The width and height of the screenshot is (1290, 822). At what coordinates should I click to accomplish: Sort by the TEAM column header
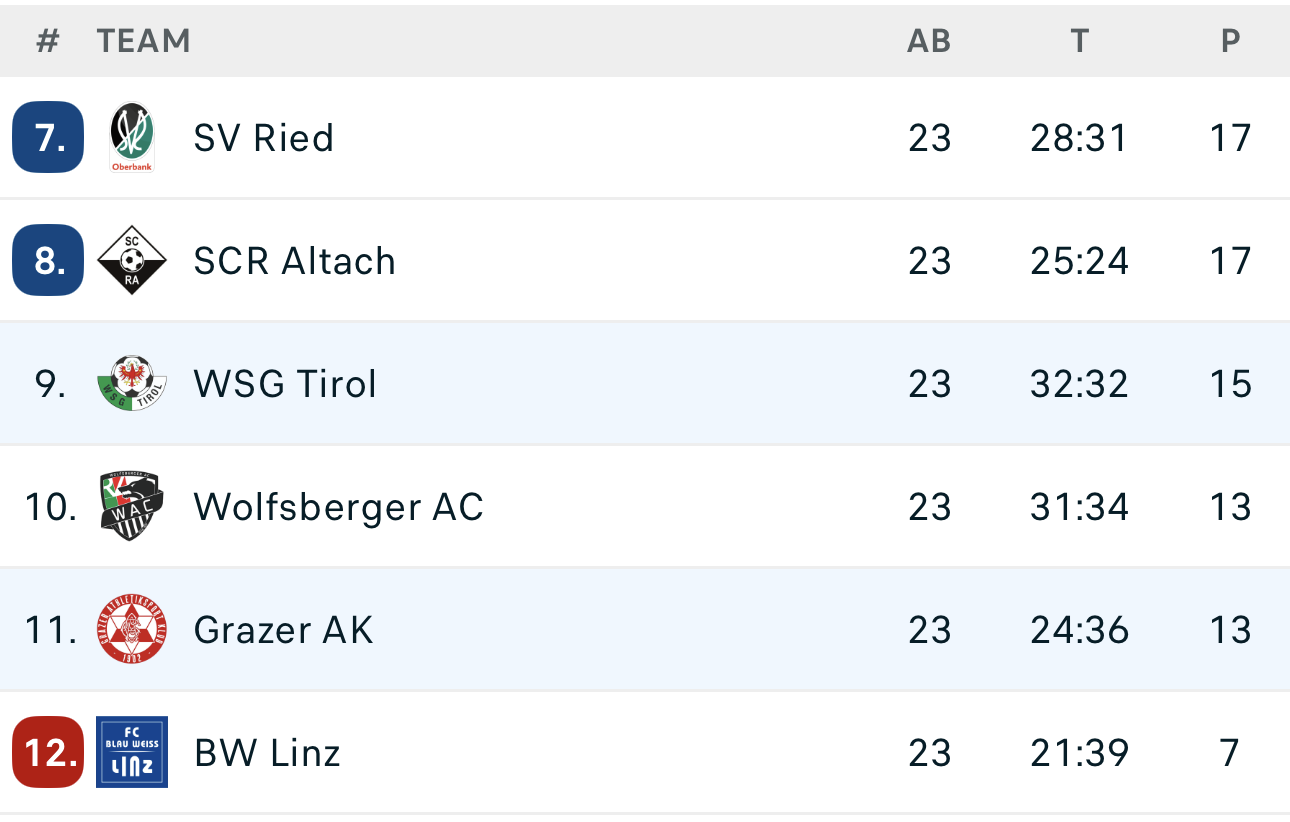tap(144, 41)
